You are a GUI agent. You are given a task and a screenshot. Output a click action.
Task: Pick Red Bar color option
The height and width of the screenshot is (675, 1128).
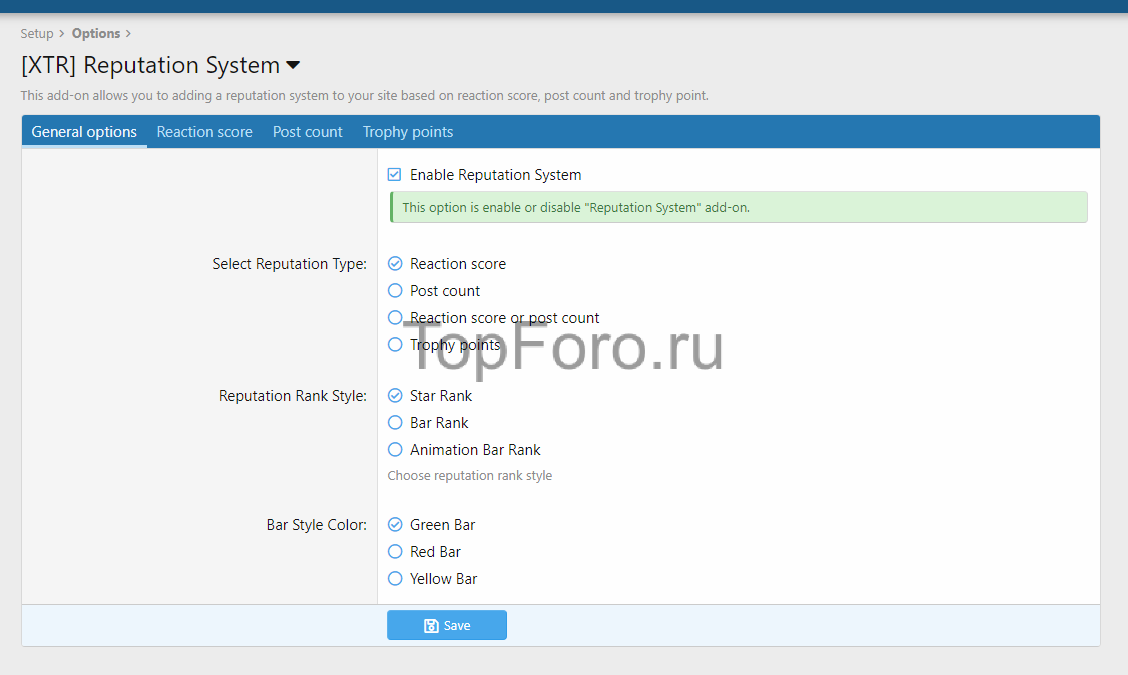(x=395, y=552)
